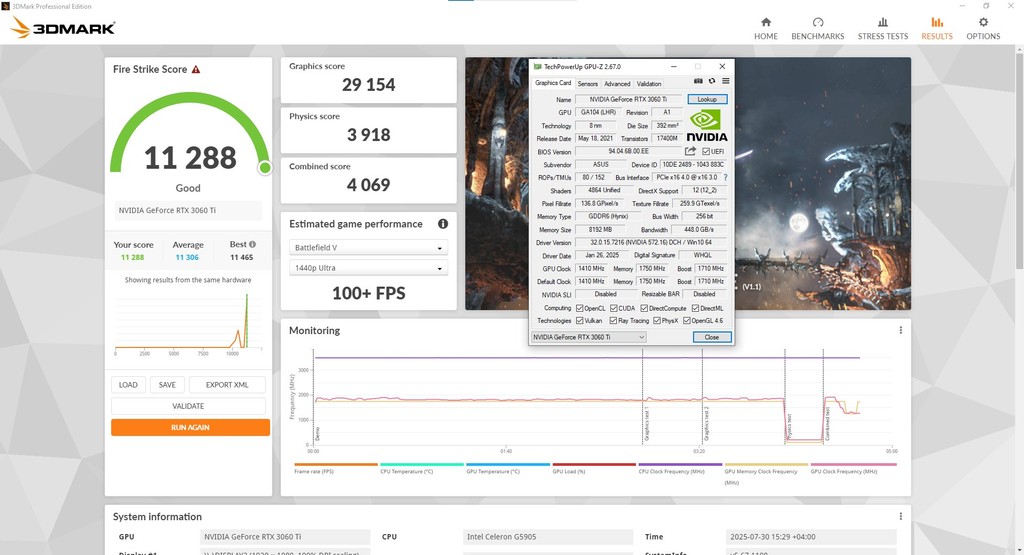Toggle the GPU Temperature legend color
This screenshot has height=555, width=1024.
508,464
